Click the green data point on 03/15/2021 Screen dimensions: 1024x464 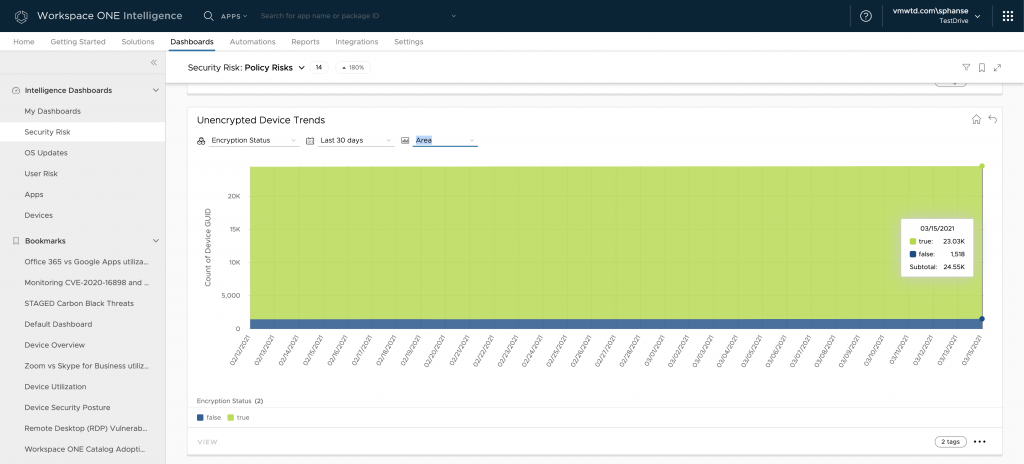tap(982, 166)
